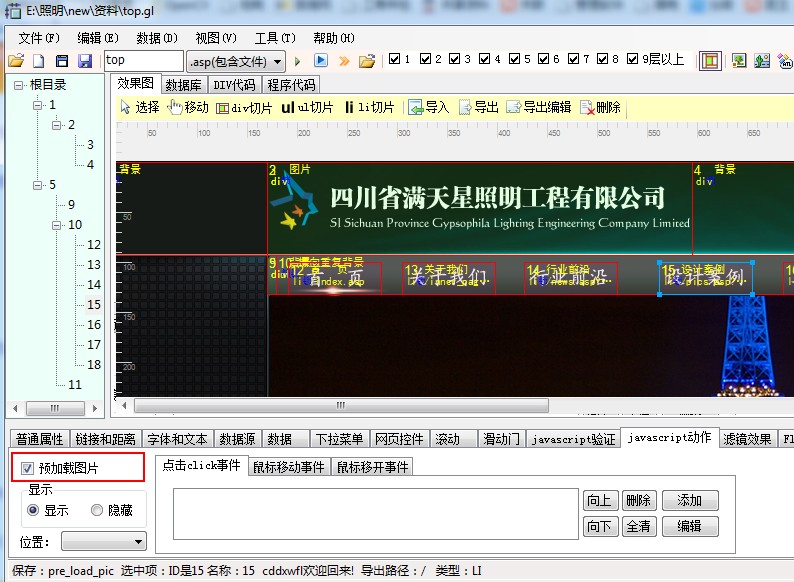Click the tree panel scroll-right arrow
The height and width of the screenshot is (582, 794).
point(95,408)
